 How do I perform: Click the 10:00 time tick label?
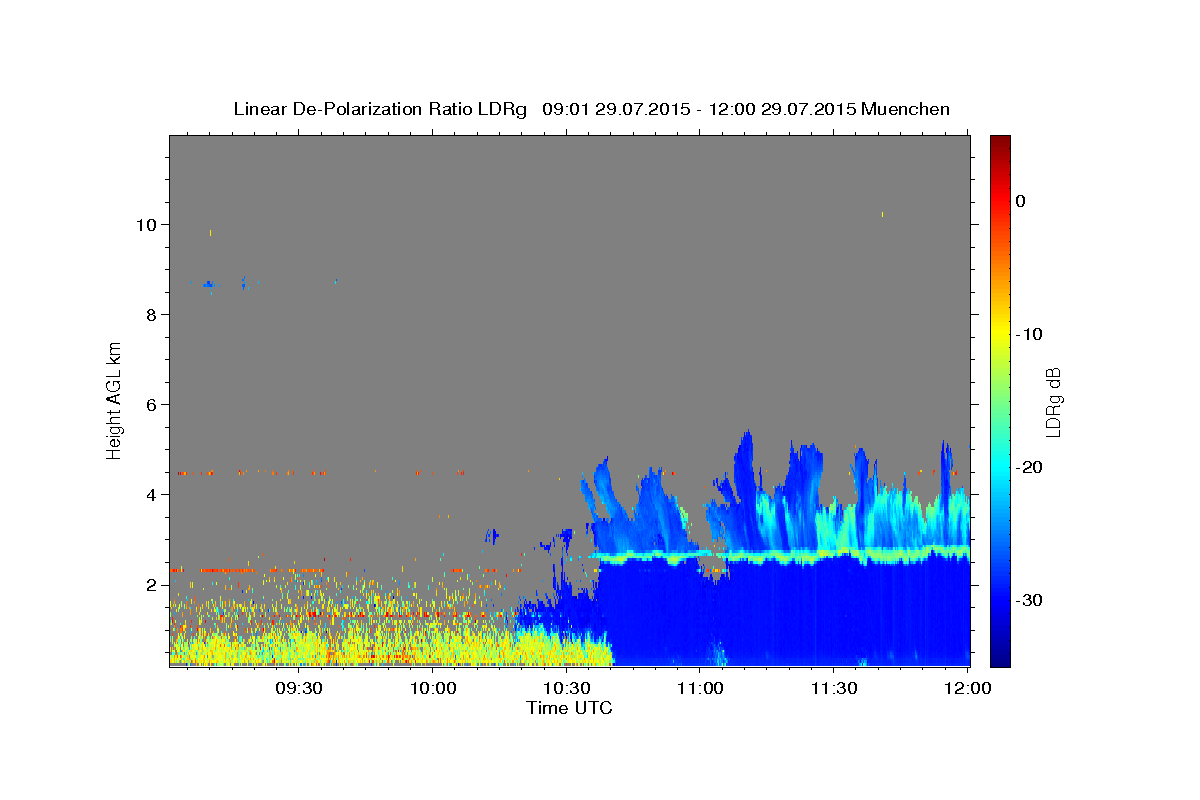(434, 688)
